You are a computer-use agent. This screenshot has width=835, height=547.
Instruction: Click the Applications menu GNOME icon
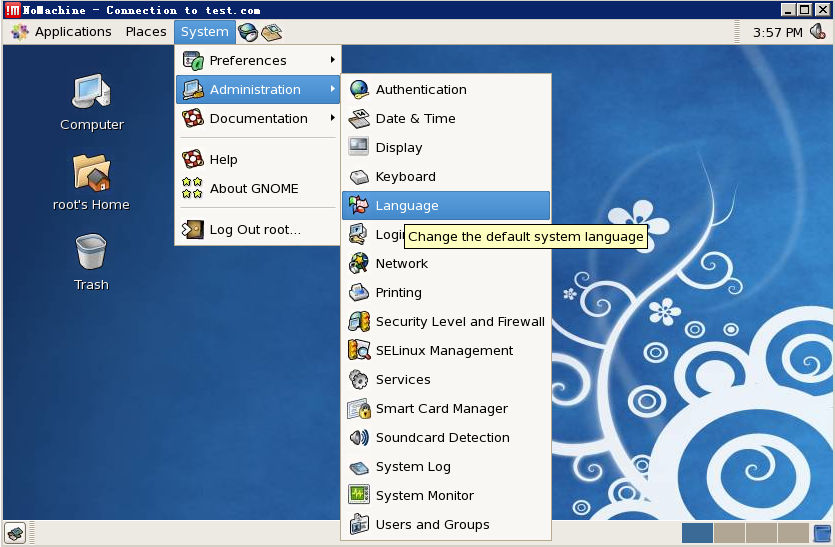click(x=20, y=32)
